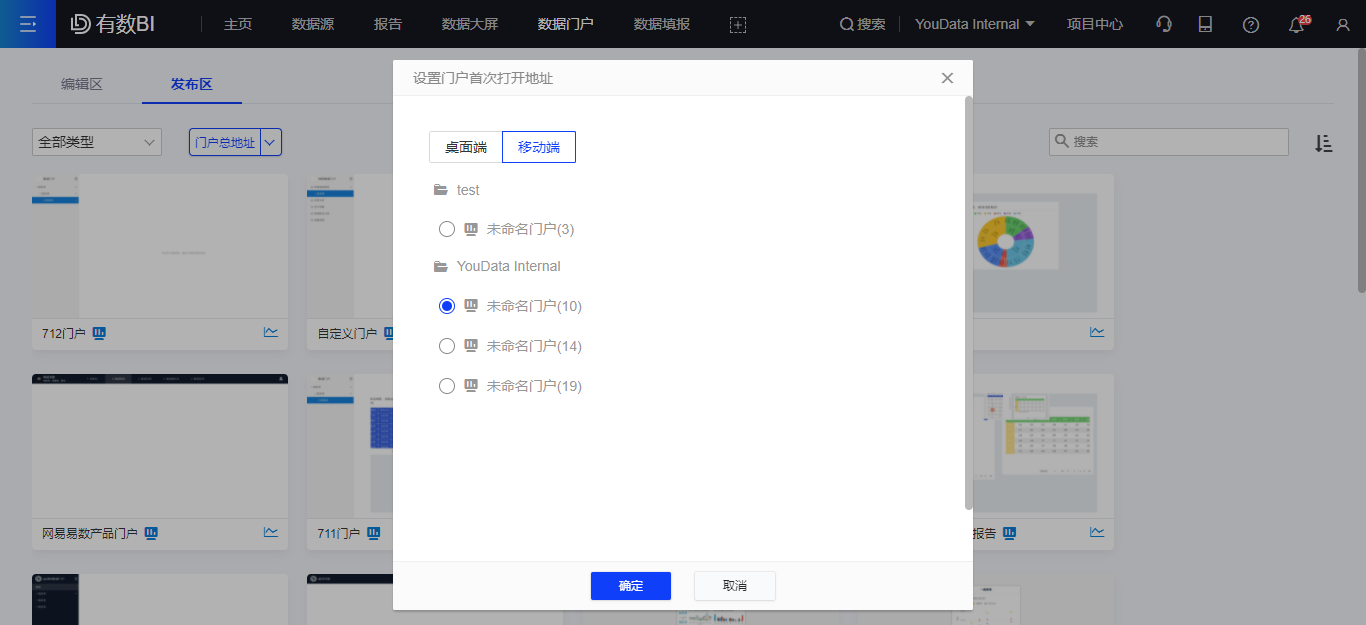The height and width of the screenshot is (625, 1366).
Task: Click the 未命名门户(19) label
Action: pos(534,386)
